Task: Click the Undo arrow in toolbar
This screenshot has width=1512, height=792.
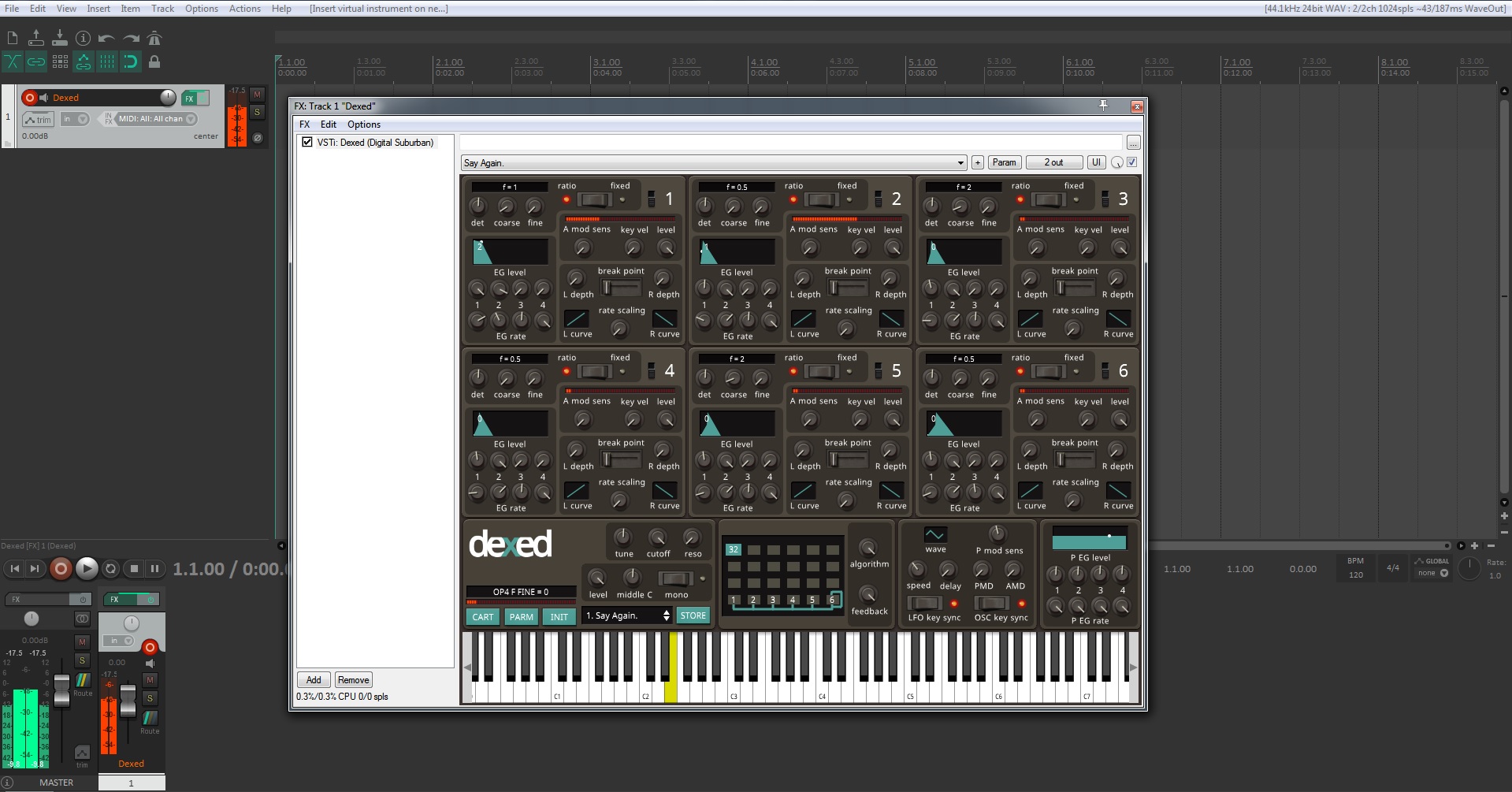Action: click(x=106, y=38)
